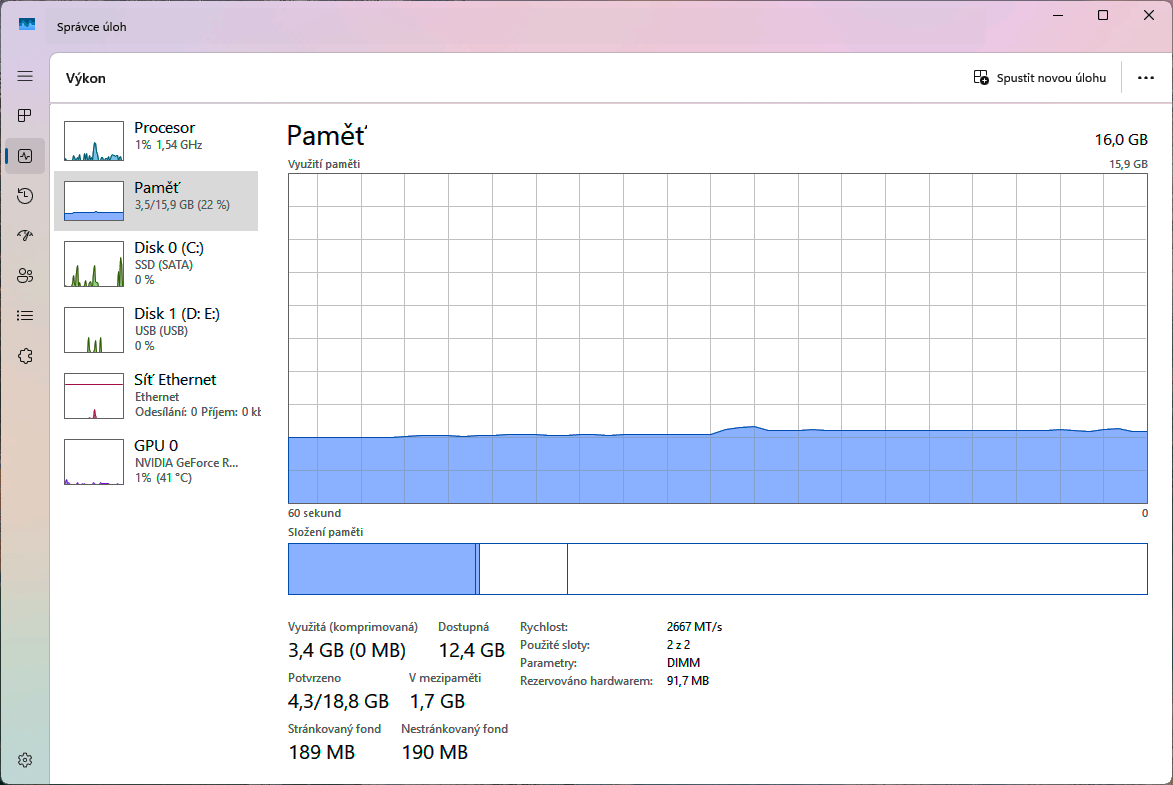Open the Users view in sidebar
This screenshot has height=785, width=1173.
coord(24,275)
